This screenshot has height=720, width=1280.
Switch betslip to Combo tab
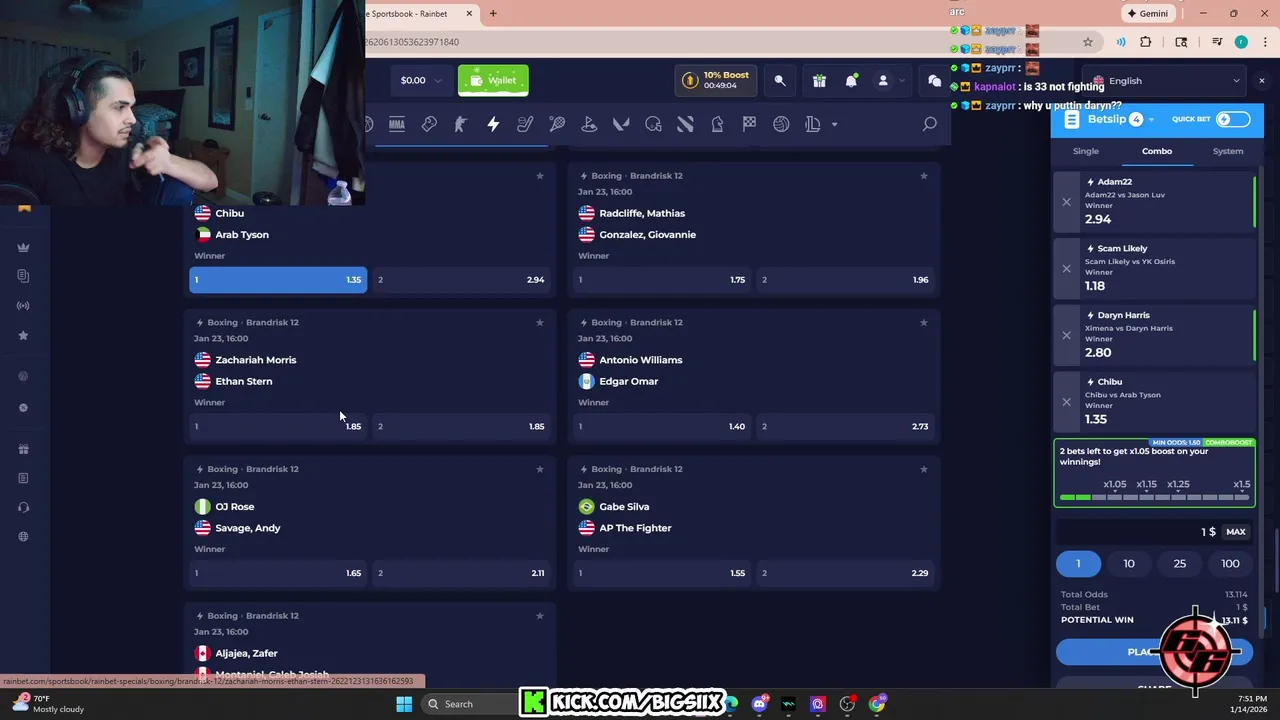(1157, 151)
